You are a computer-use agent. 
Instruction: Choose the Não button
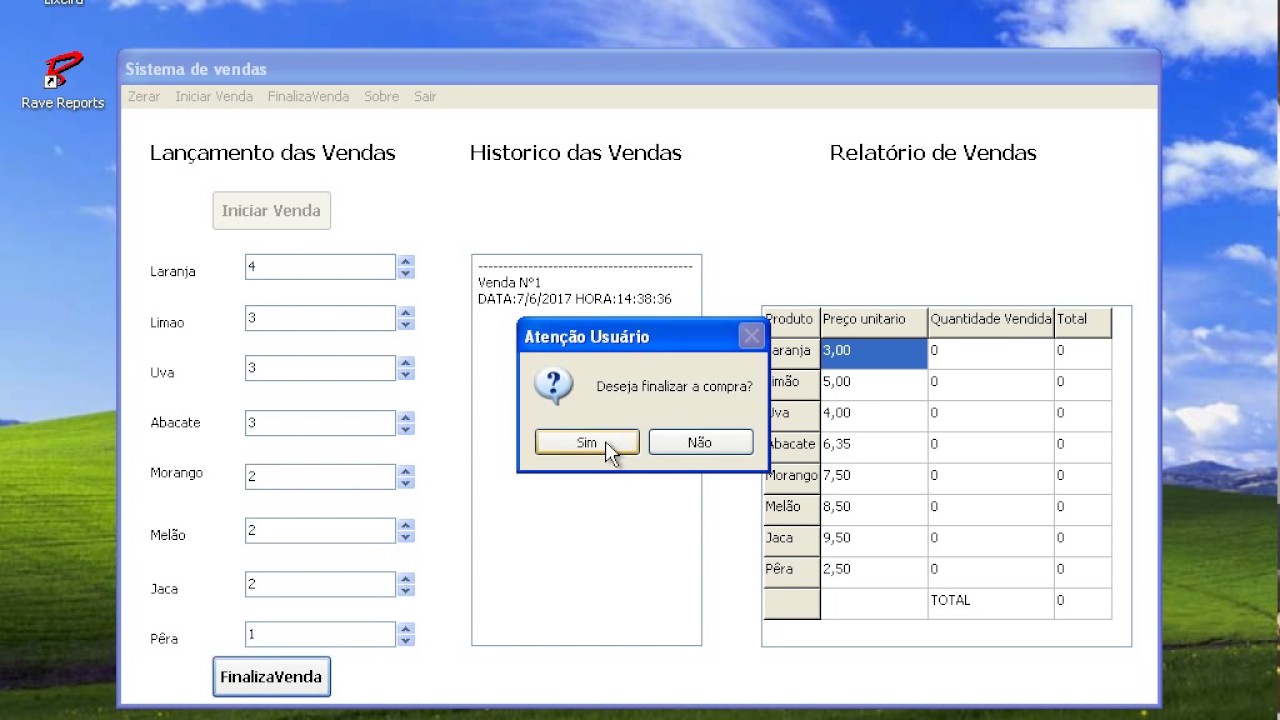[x=701, y=442]
